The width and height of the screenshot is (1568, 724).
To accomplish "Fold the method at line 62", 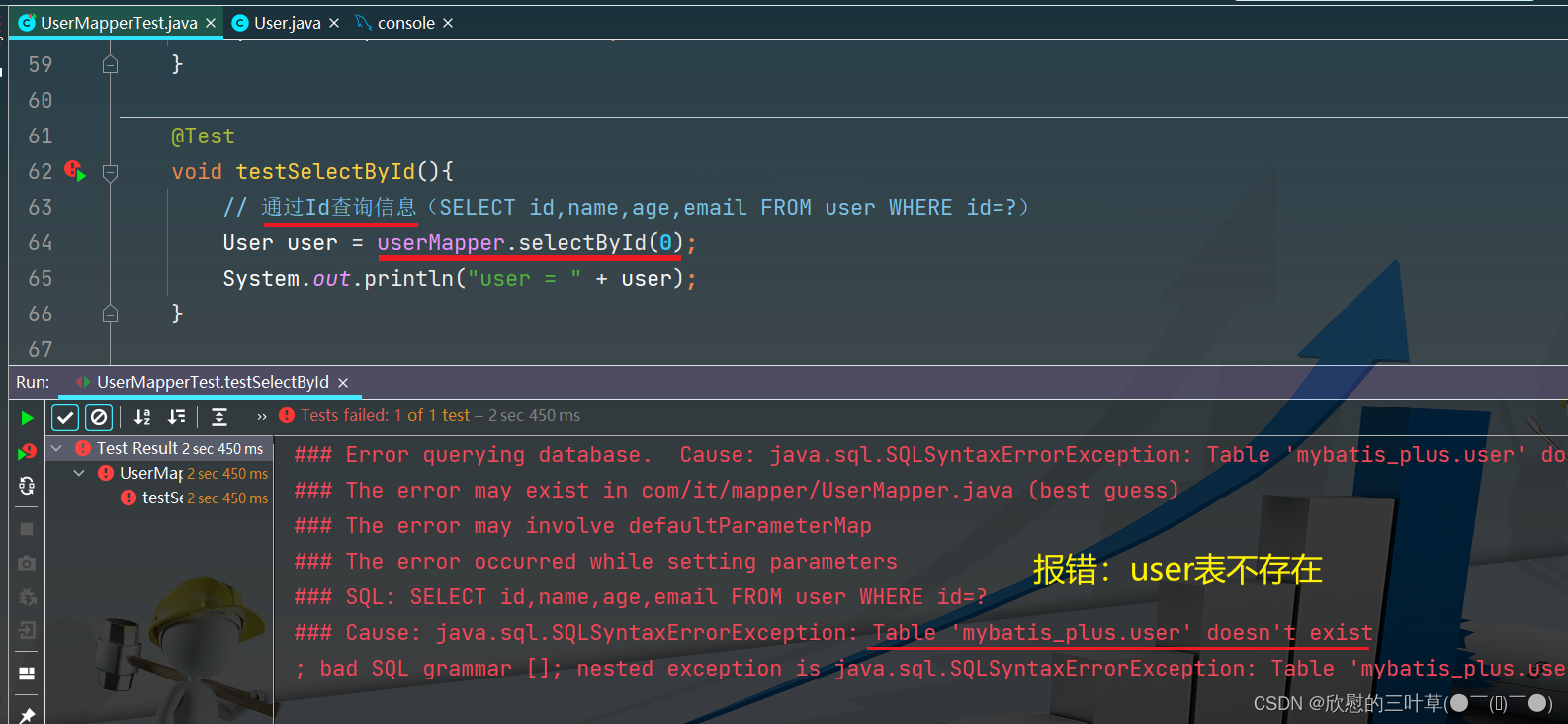I will (x=111, y=172).
